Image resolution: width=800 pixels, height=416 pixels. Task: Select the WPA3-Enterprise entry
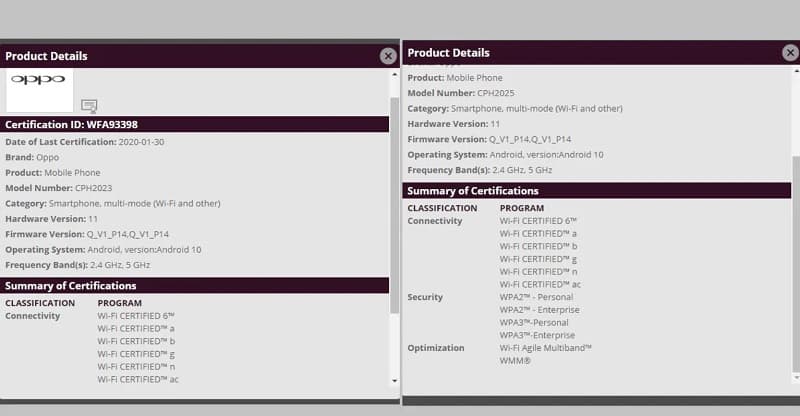[x=537, y=335]
